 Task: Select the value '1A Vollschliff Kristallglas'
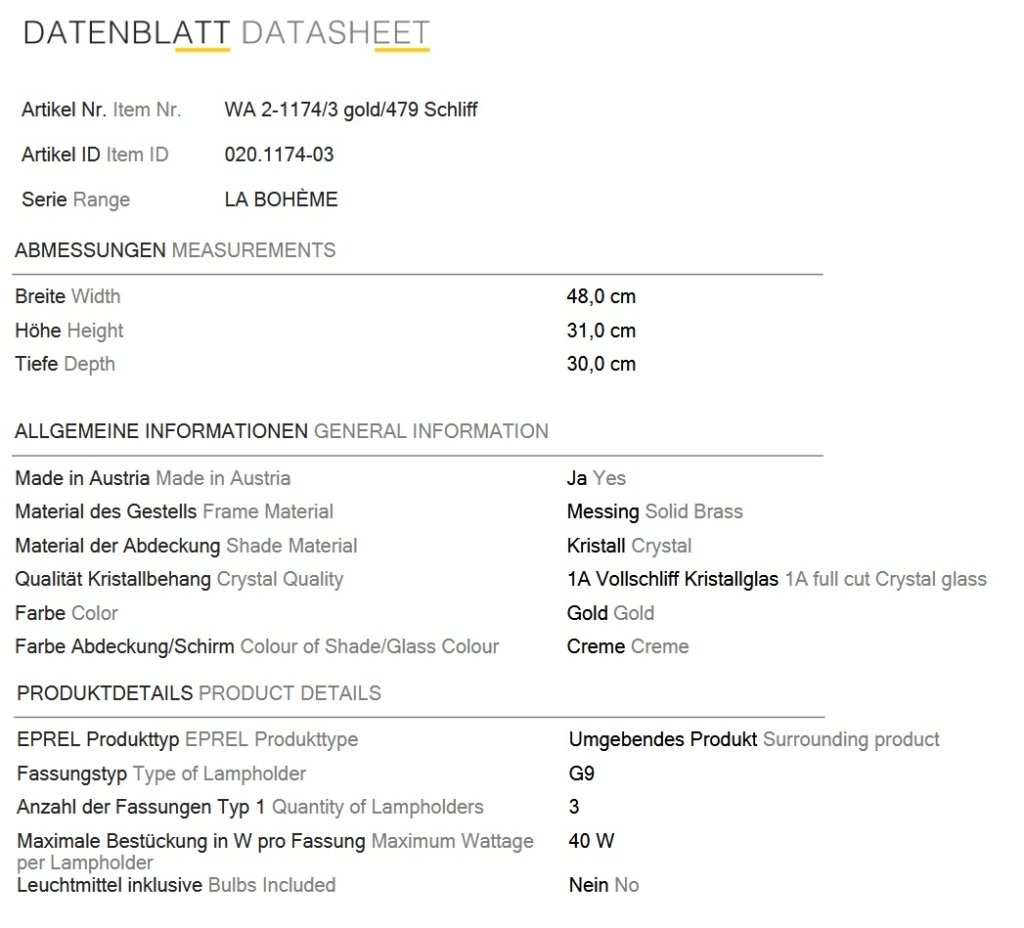673,579
